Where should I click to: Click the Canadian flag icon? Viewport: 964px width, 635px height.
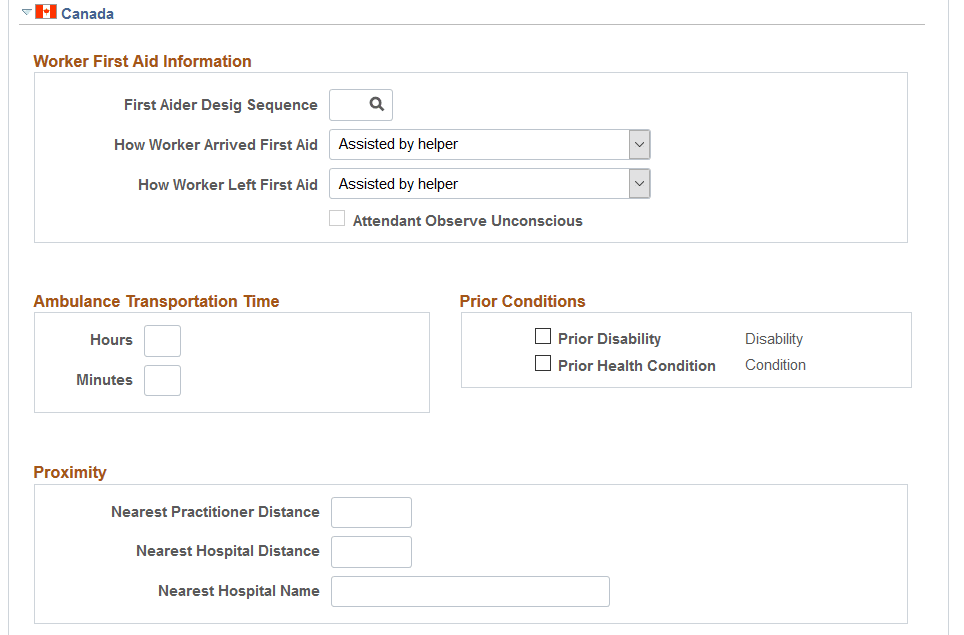pos(45,13)
